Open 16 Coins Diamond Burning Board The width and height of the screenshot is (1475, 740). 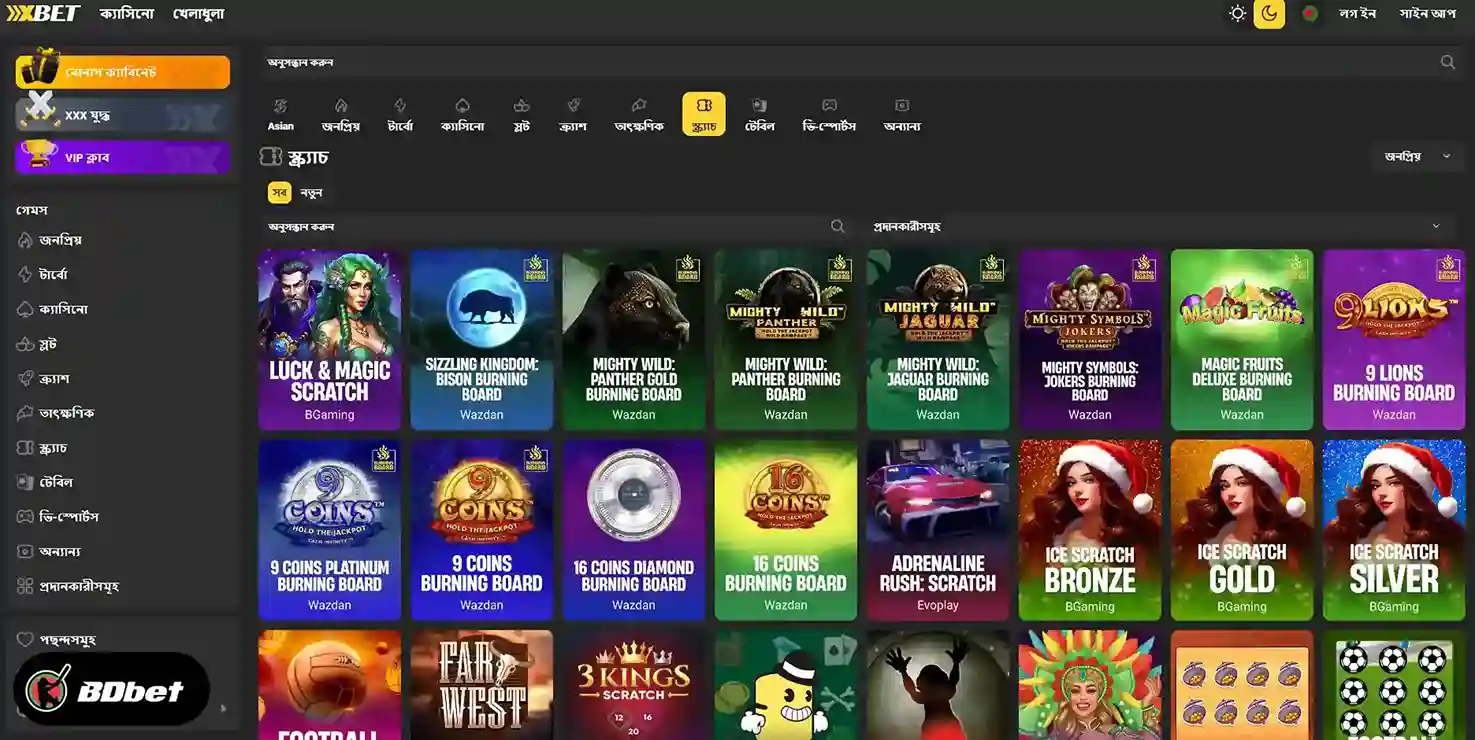(633, 530)
